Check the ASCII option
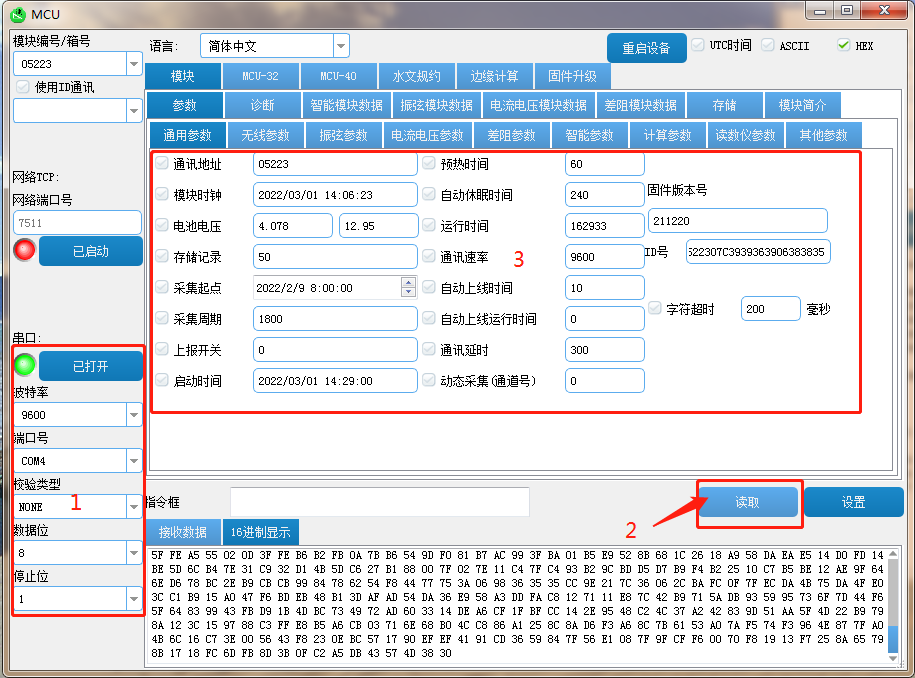 click(x=768, y=46)
